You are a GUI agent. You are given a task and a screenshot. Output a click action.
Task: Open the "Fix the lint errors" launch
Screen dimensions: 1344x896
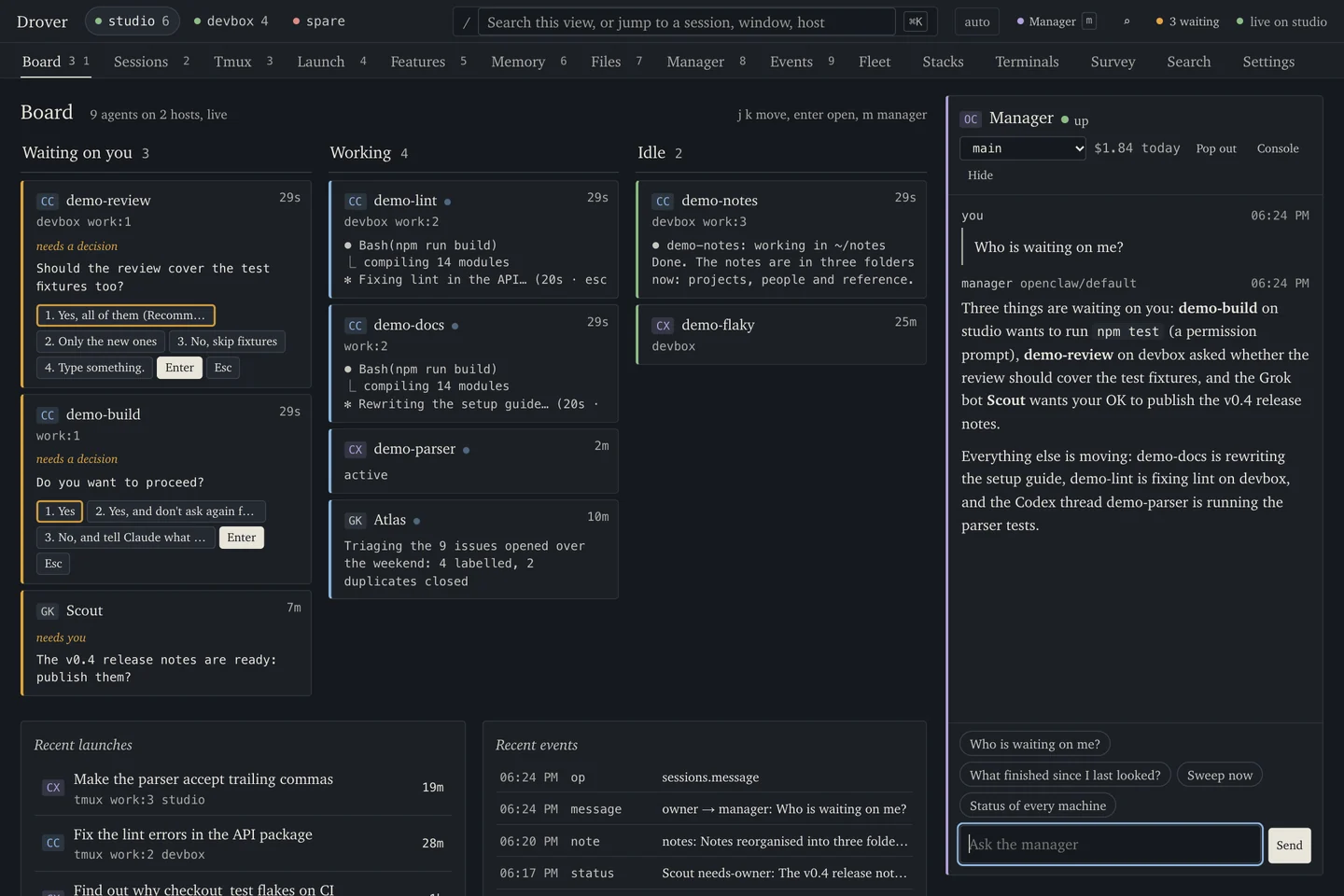(243, 844)
